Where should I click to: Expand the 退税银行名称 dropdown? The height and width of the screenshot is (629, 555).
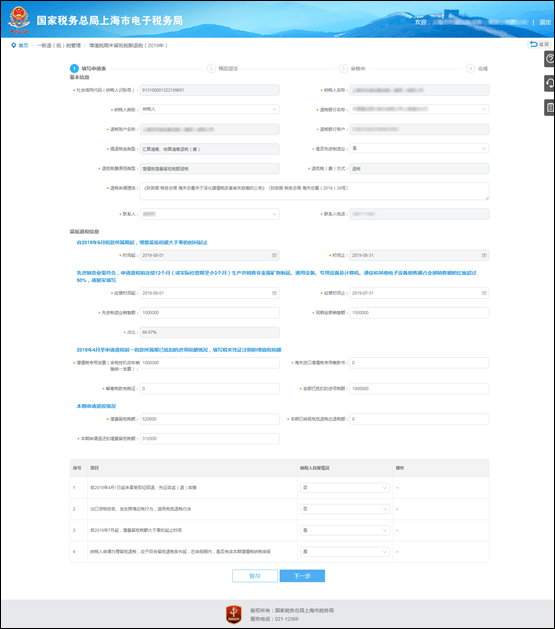tap(419, 109)
